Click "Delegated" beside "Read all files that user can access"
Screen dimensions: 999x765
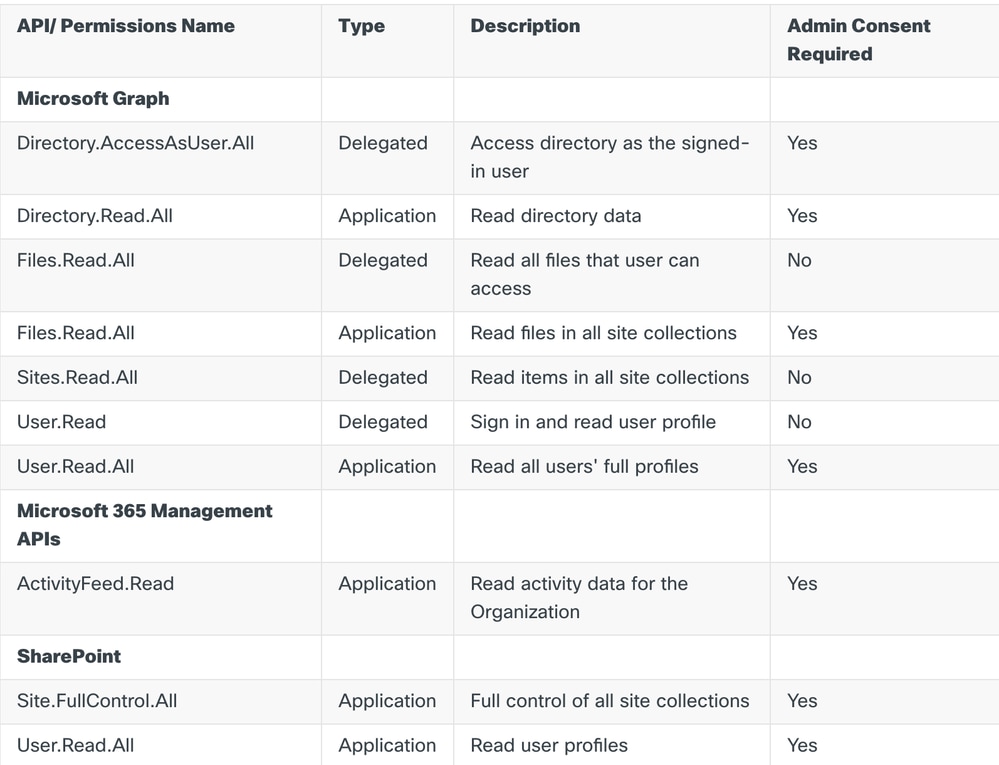383,261
